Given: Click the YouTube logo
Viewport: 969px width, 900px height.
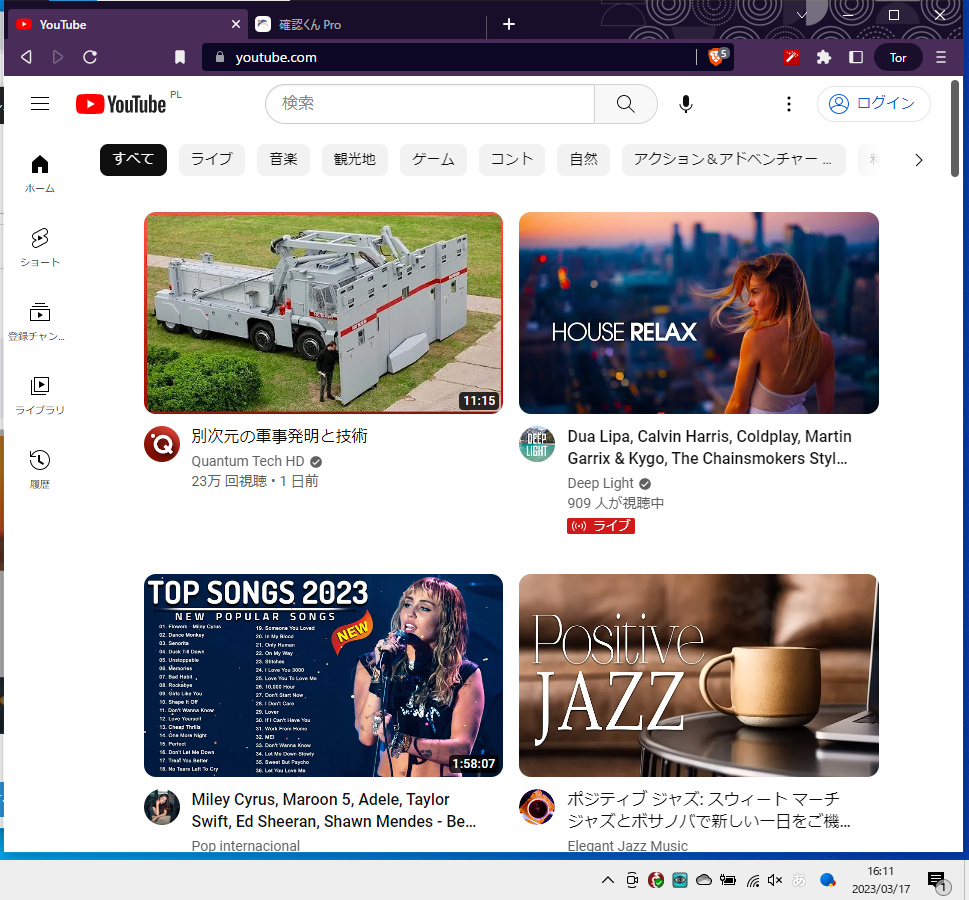Looking at the screenshot, I should (x=121, y=104).
